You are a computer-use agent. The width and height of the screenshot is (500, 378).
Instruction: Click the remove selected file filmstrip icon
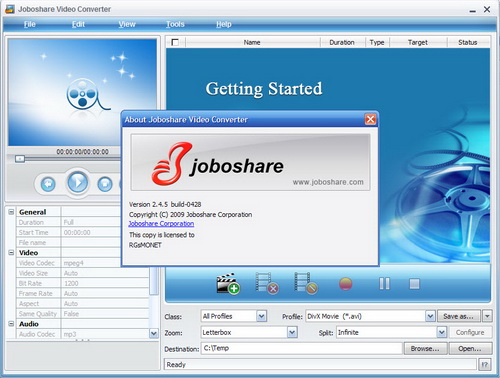point(267,283)
